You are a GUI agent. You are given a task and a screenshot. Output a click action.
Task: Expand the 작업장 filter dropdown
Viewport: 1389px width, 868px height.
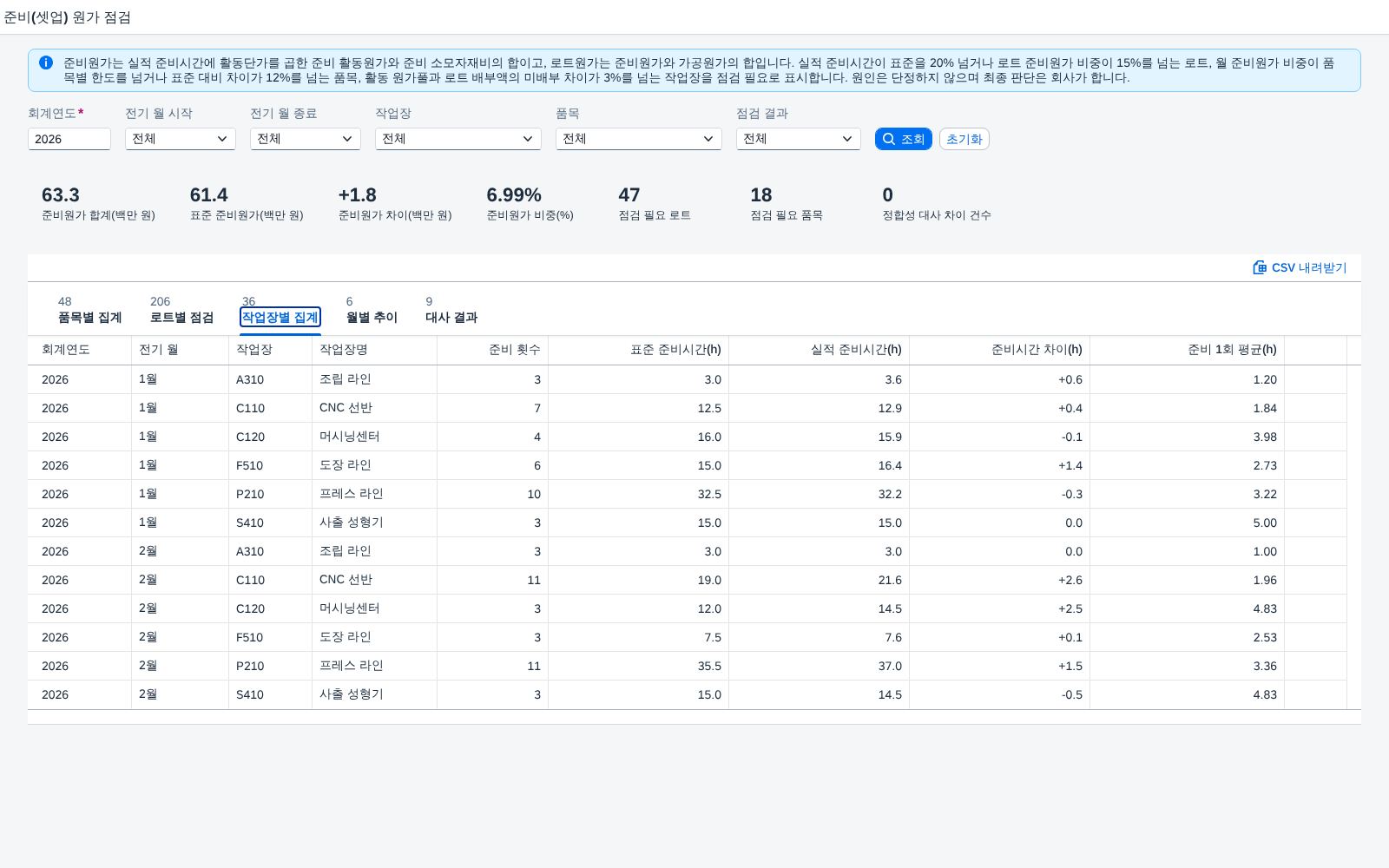click(x=458, y=139)
